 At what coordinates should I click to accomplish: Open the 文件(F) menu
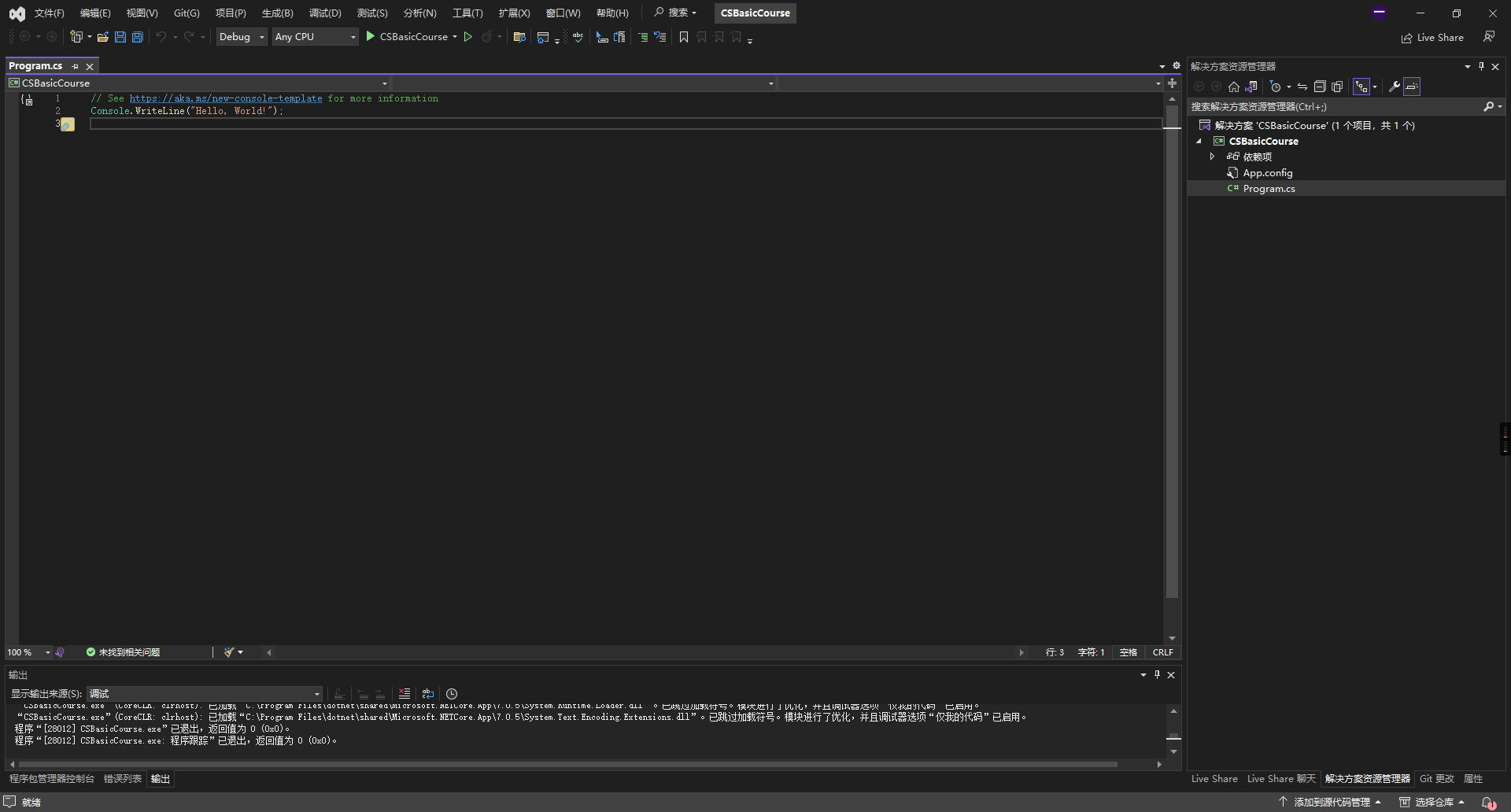click(x=49, y=13)
